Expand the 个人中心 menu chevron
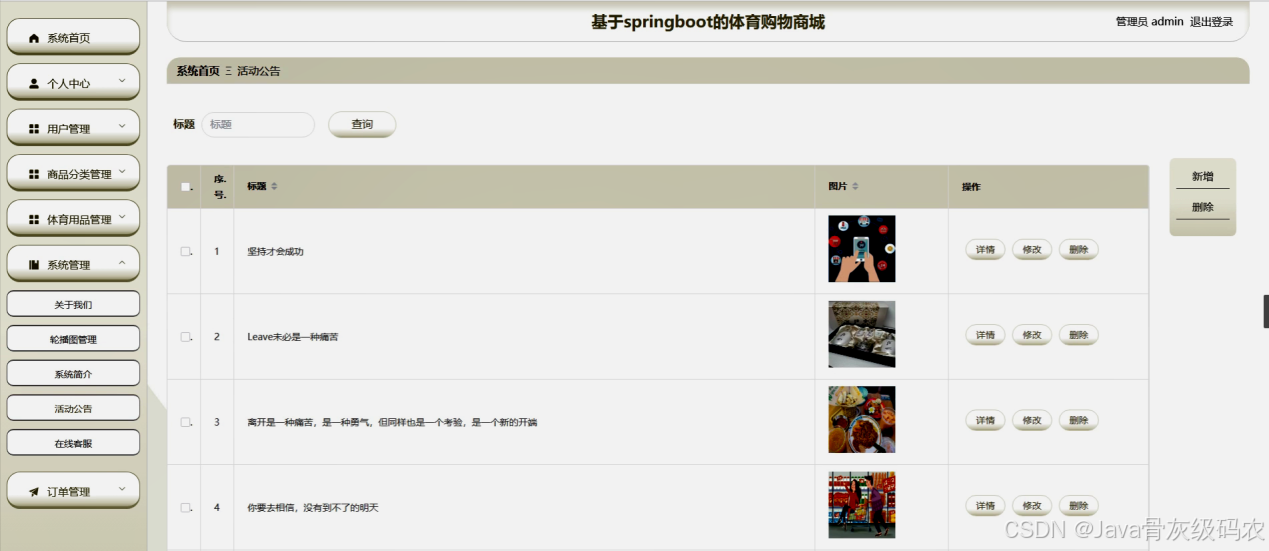Image resolution: width=1269 pixels, height=551 pixels. click(x=122, y=81)
